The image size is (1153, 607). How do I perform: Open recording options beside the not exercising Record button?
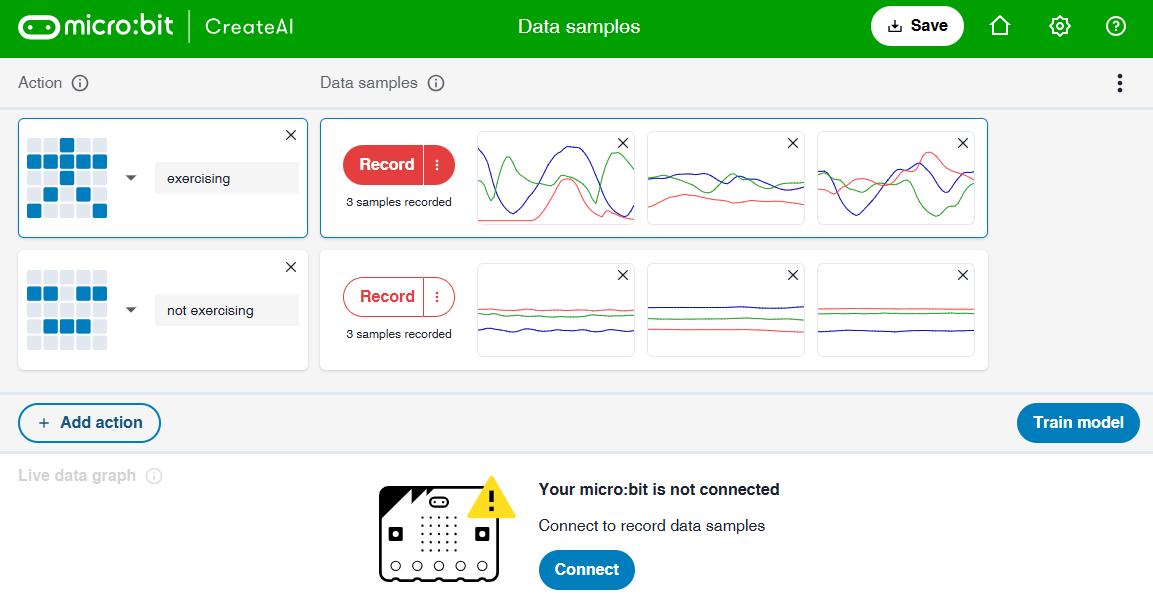coord(438,297)
